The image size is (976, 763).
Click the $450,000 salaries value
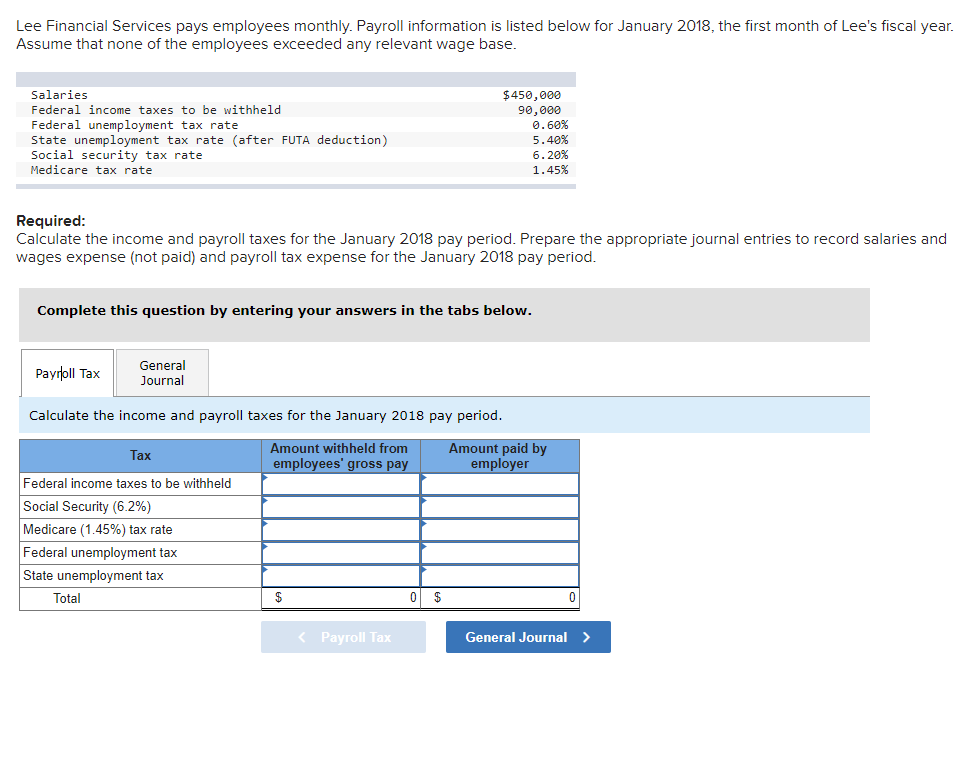pyautogui.click(x=532, y=95)
